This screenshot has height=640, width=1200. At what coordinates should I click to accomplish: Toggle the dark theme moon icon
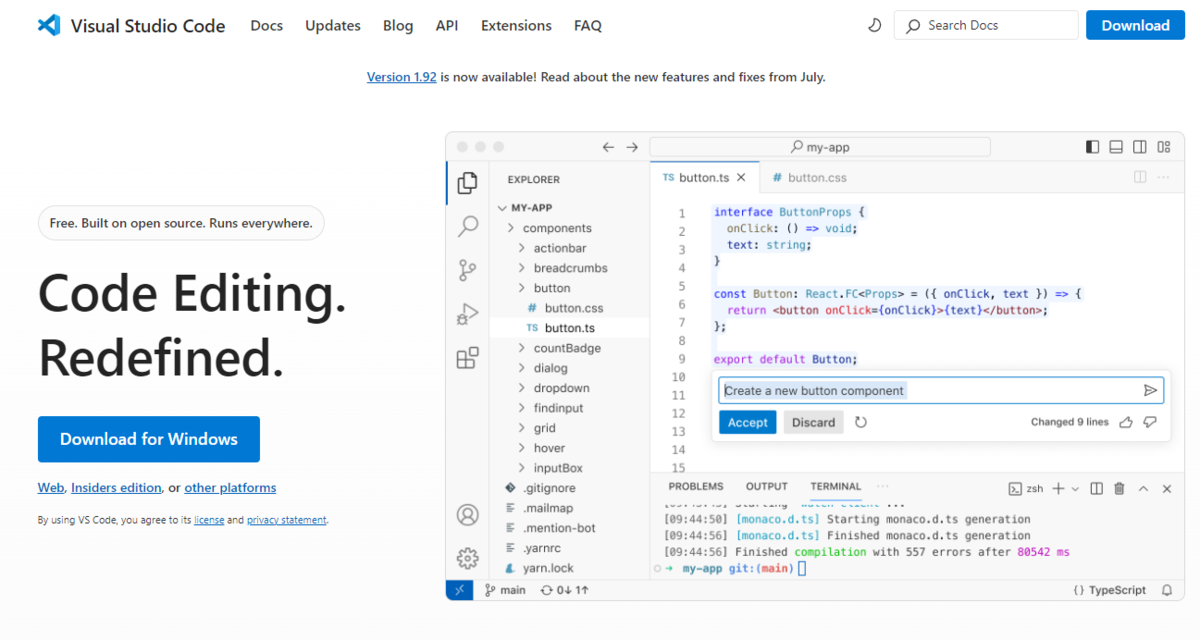pos(874,25)
